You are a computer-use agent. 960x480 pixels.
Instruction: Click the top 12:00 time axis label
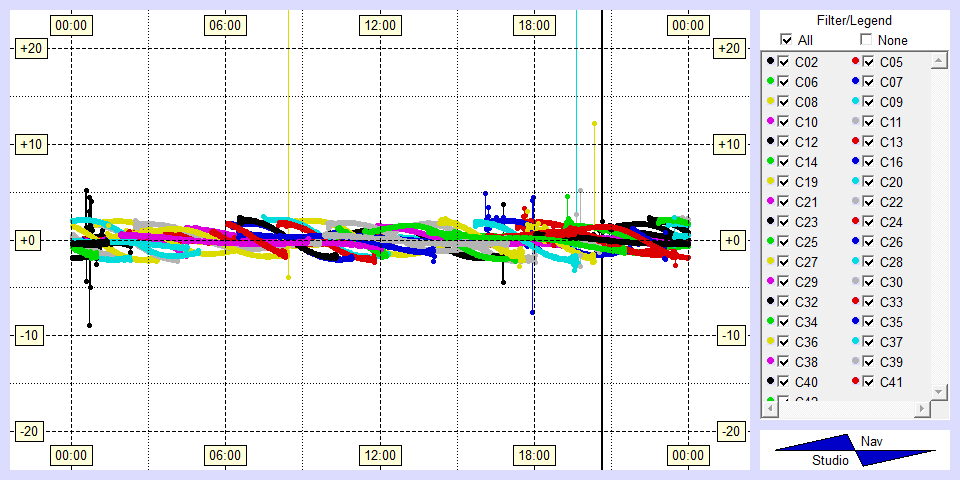click(379, 24)
